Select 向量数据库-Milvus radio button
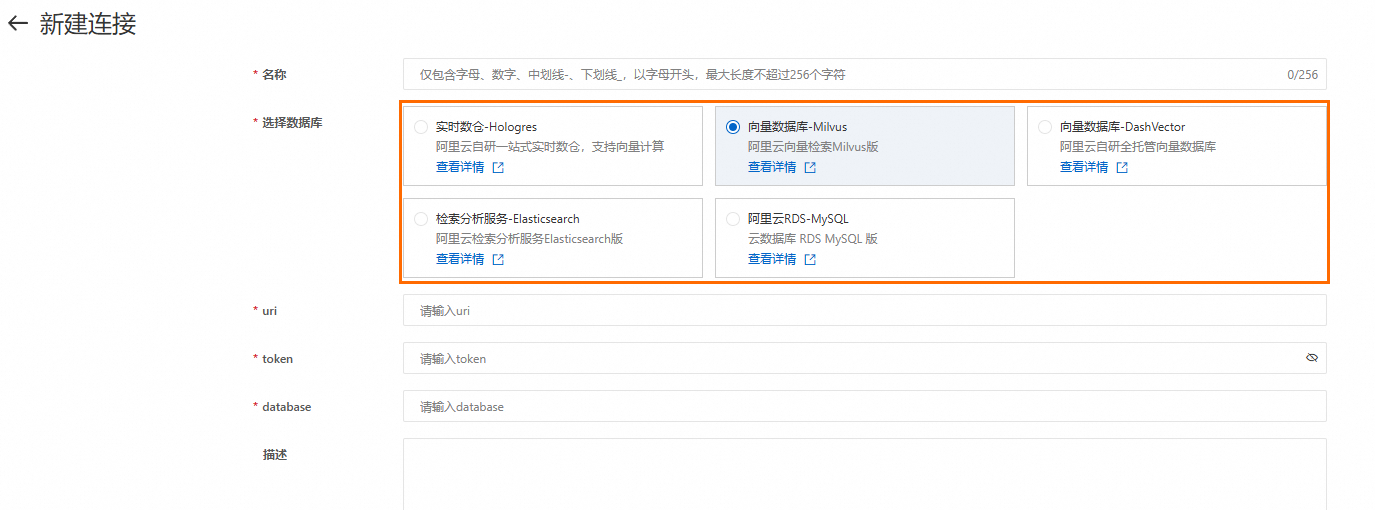The image size is (1375, 510). click(x=733, y=127)
